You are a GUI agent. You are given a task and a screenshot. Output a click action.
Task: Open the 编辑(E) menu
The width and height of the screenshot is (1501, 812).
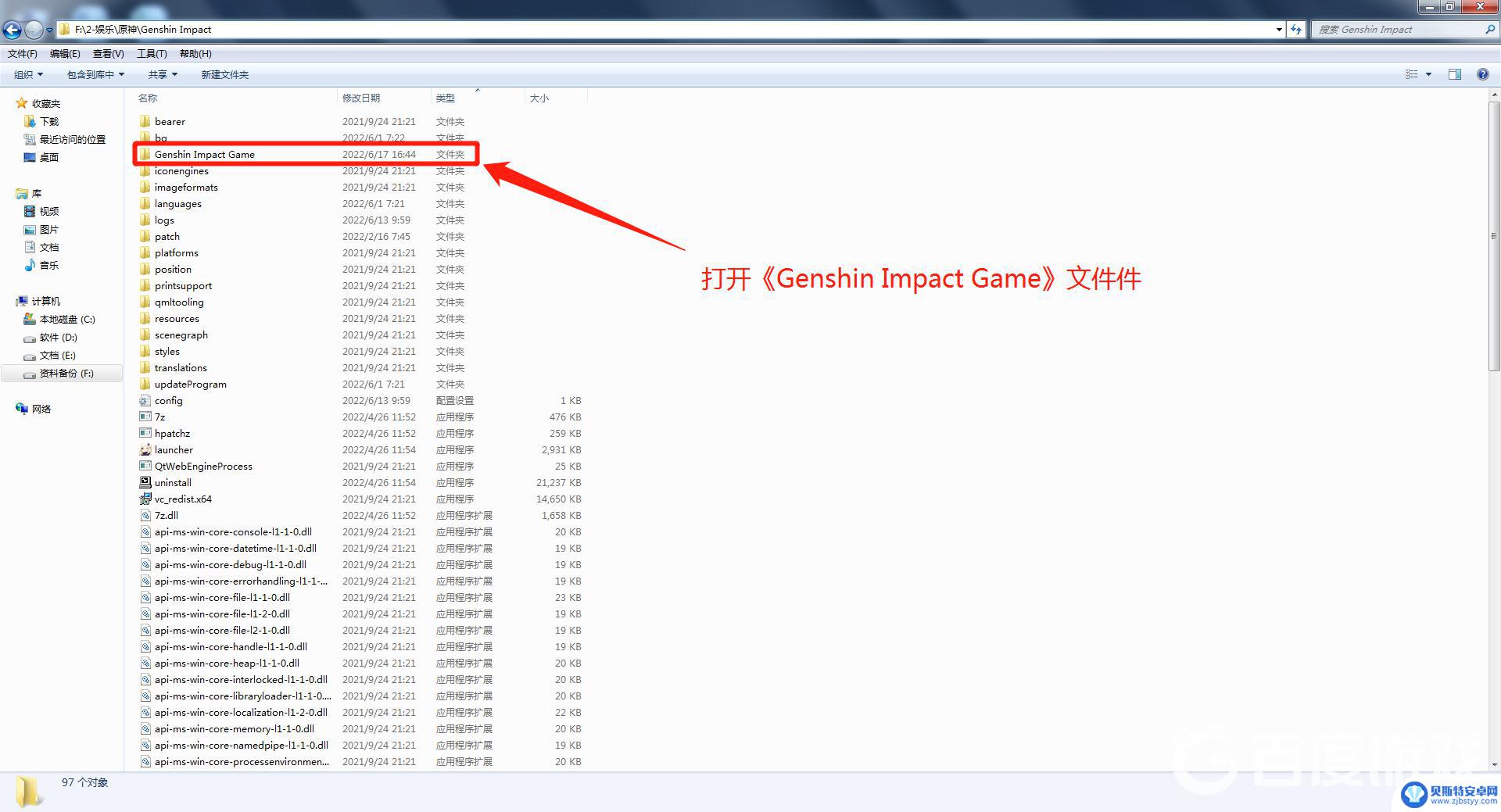65,54
